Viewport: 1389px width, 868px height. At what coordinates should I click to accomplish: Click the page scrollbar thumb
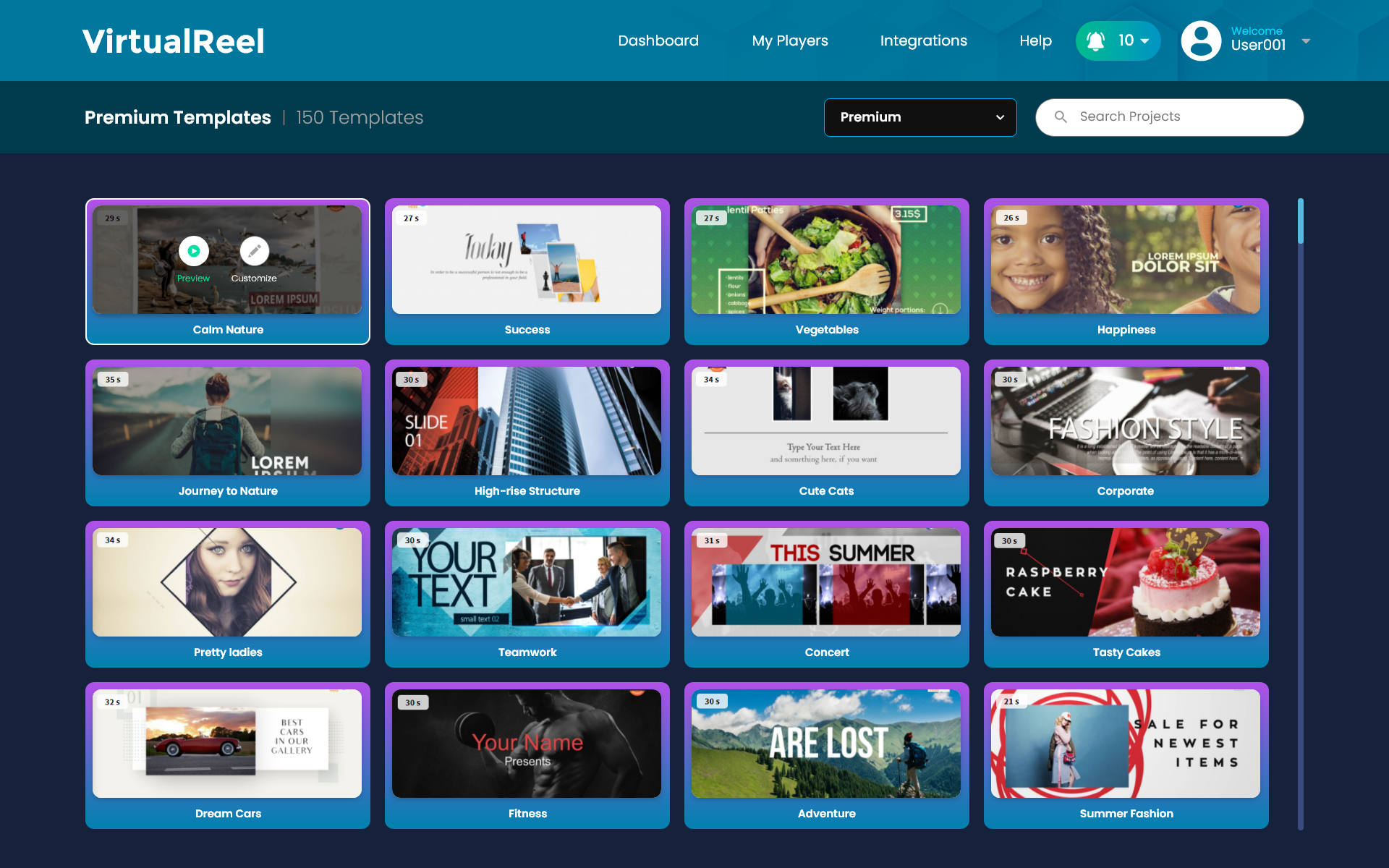1301,221
